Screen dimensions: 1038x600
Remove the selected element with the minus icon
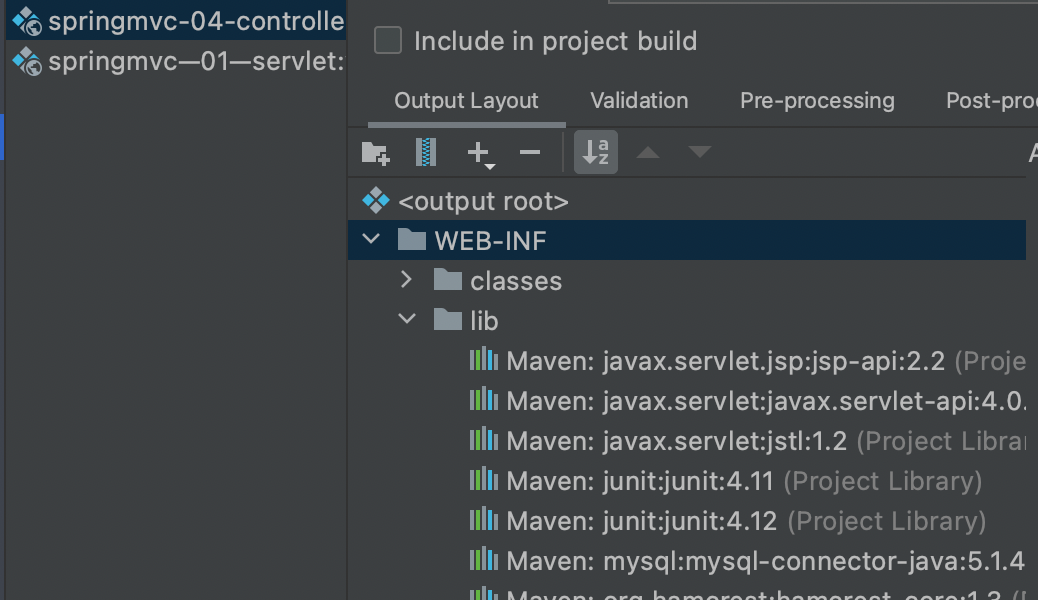(x=530, y=151)
